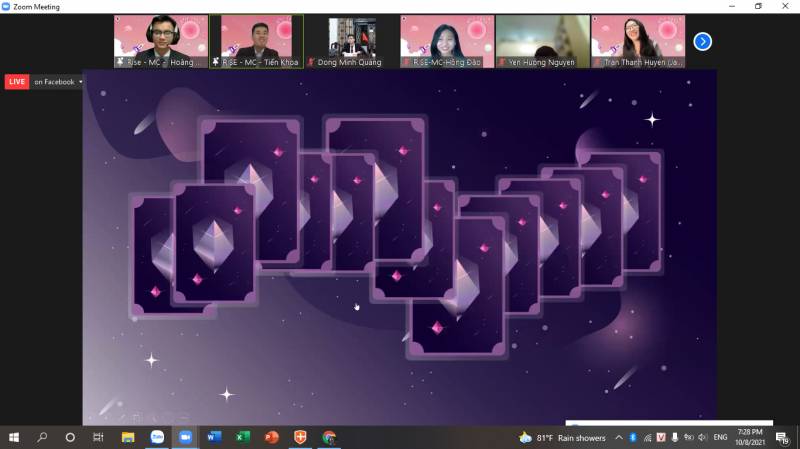Open Task View on the taskbar
800x449 pixels.
98,437
